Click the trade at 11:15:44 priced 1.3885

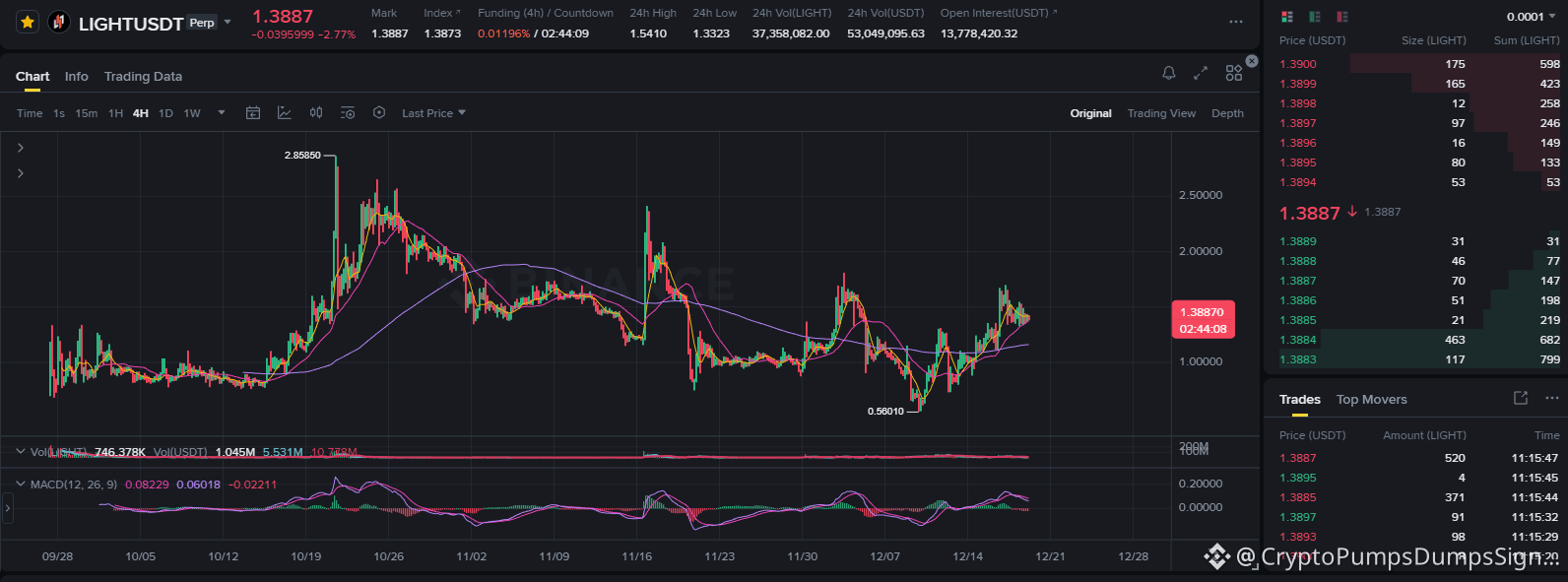coord(1419,497)
